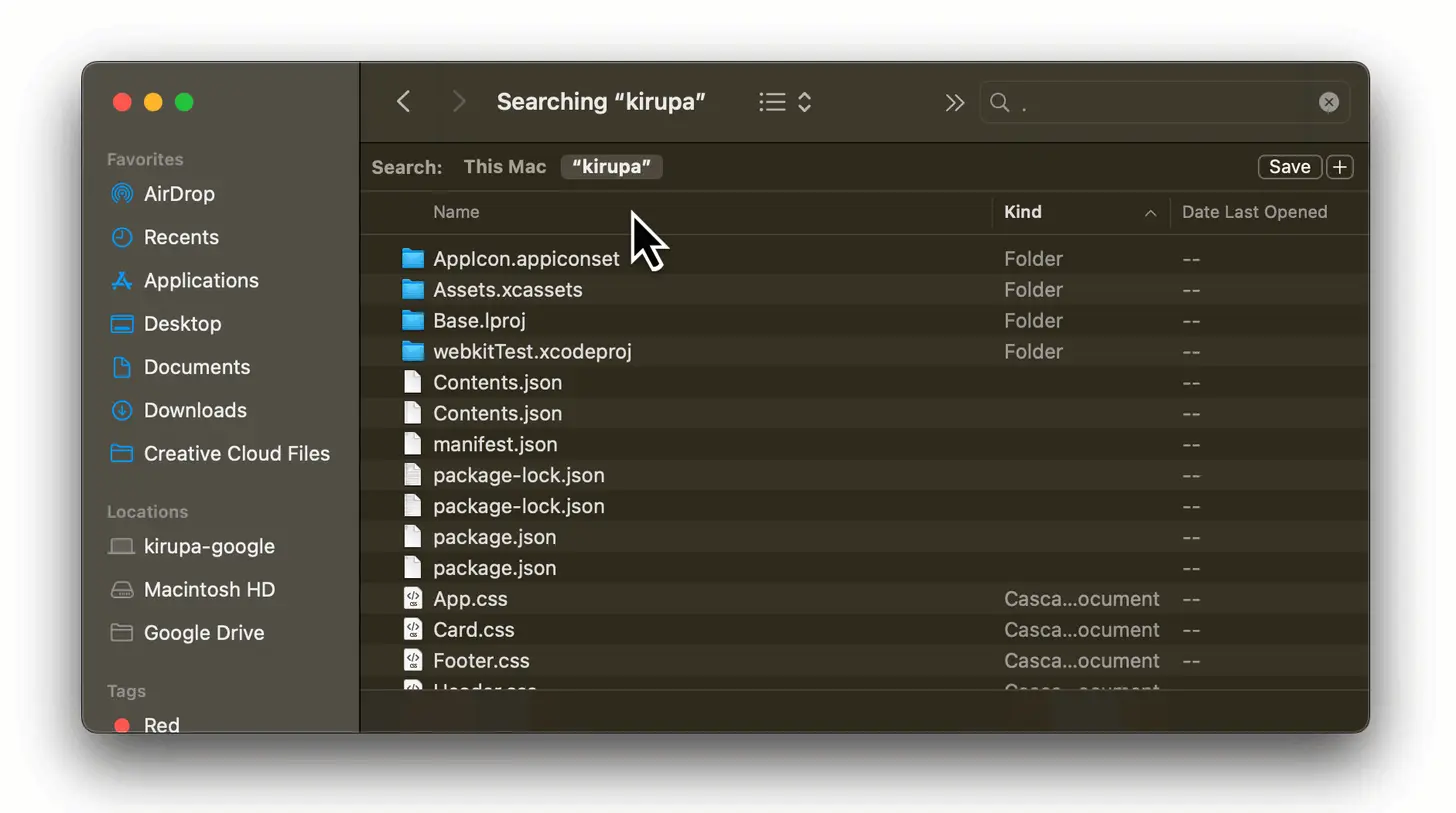Click the back navigation arrow
This screenshot has height=813, width=1456.
click(403, 101)
